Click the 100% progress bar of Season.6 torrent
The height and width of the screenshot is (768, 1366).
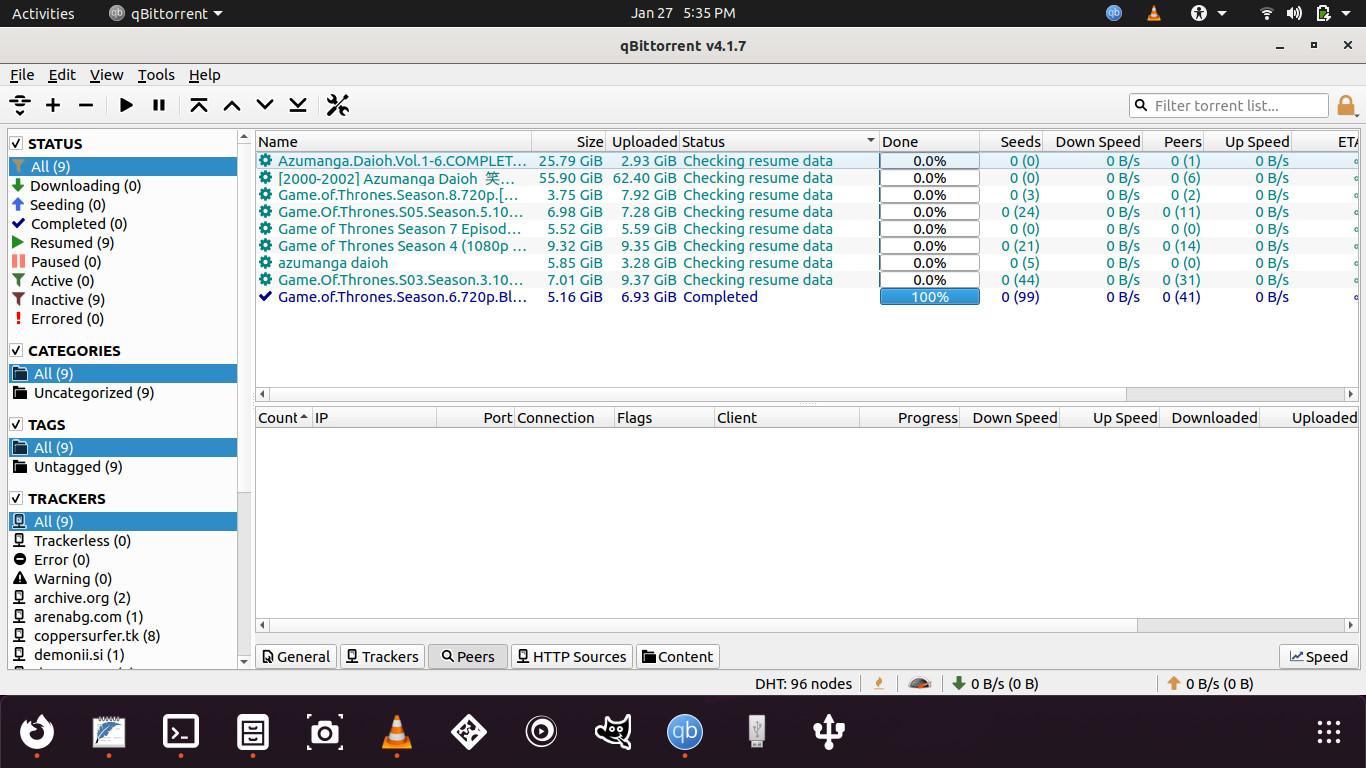pos(929,297)
